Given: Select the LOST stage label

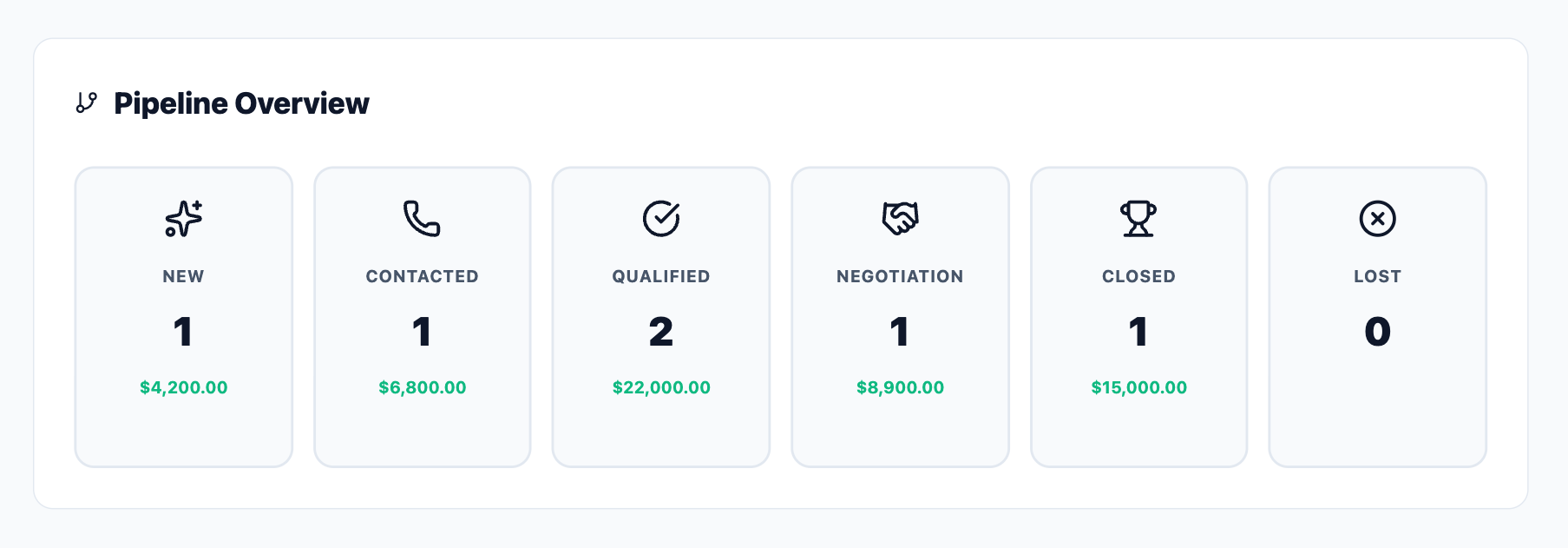Looking at the screenshot, I should pos(1377,276).
